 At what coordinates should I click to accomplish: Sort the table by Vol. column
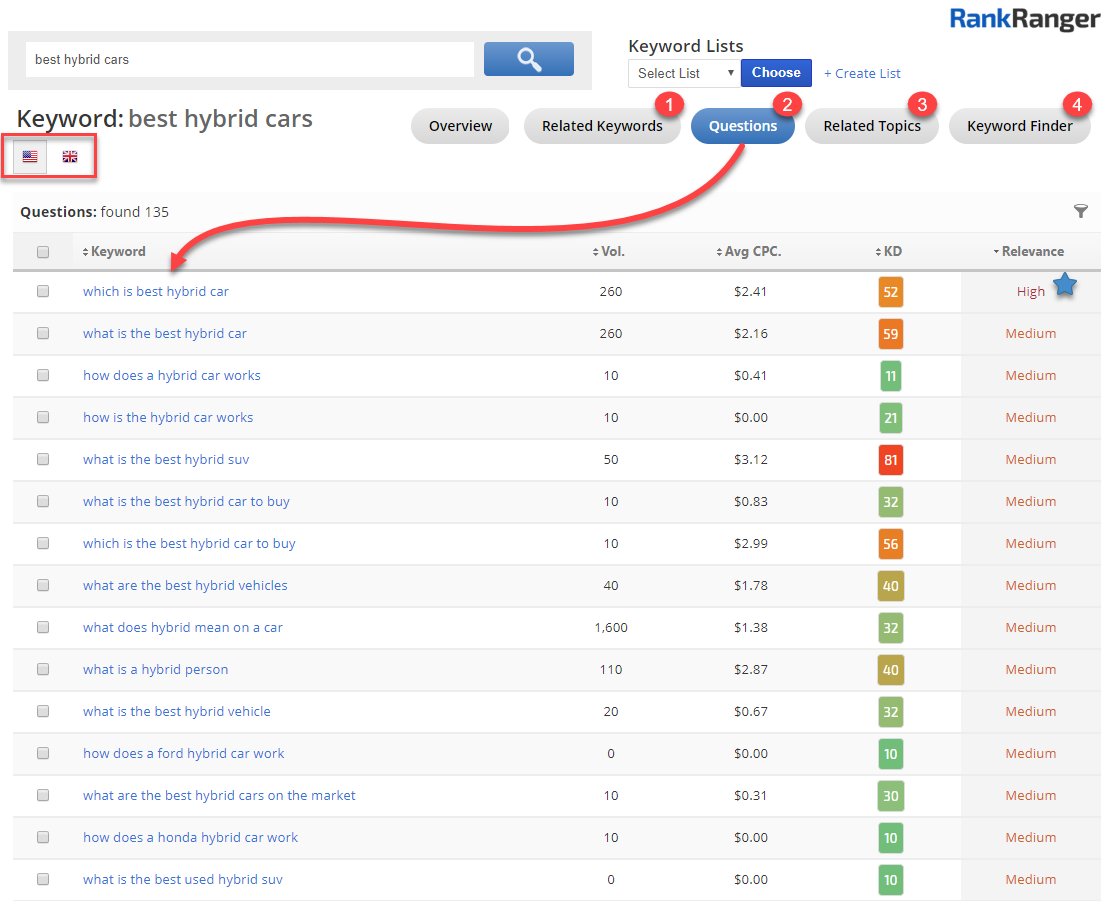click(609, 252)
